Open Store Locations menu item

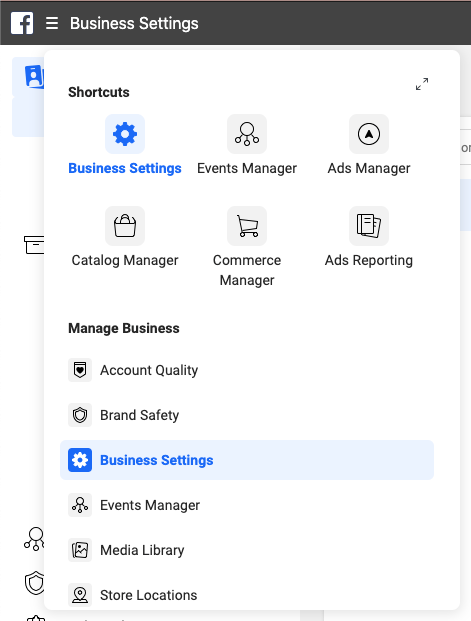247,595
